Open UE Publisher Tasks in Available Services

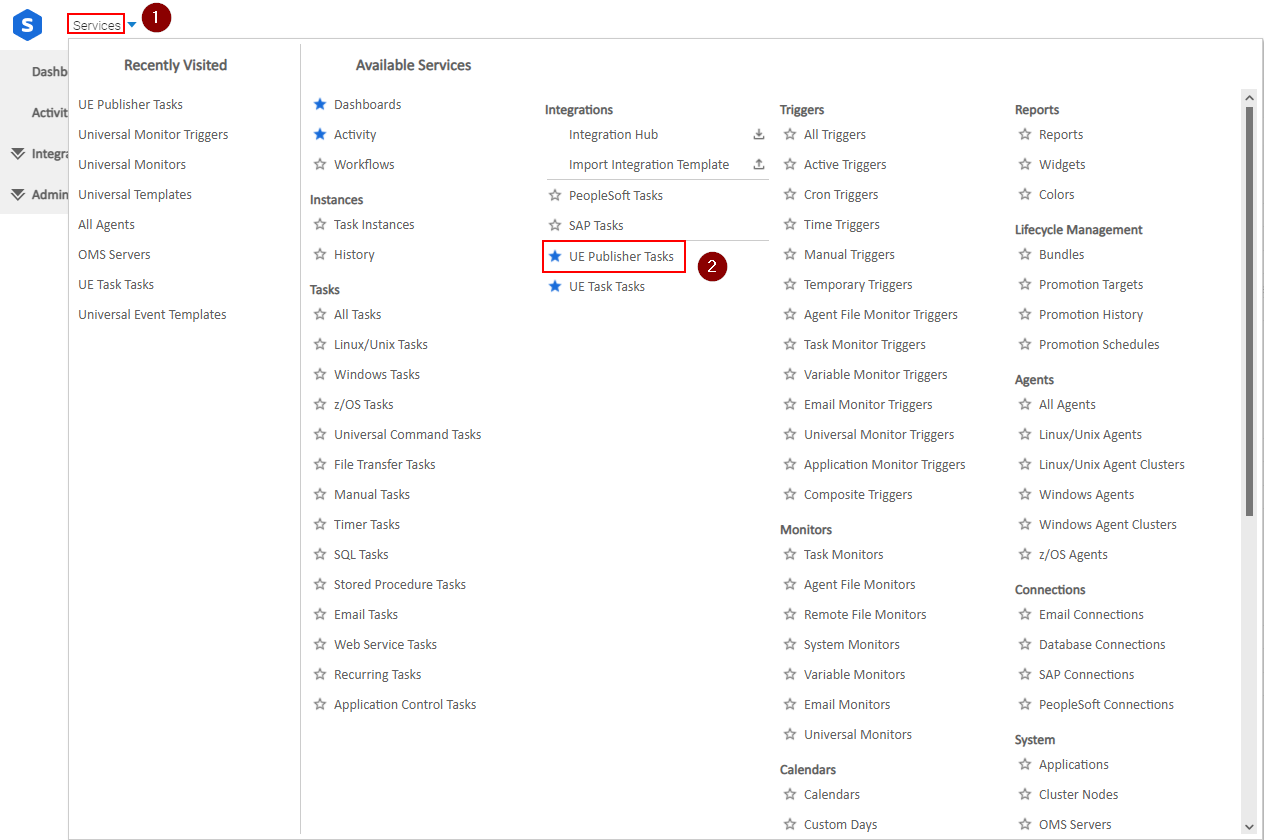(x=621, y=257)
